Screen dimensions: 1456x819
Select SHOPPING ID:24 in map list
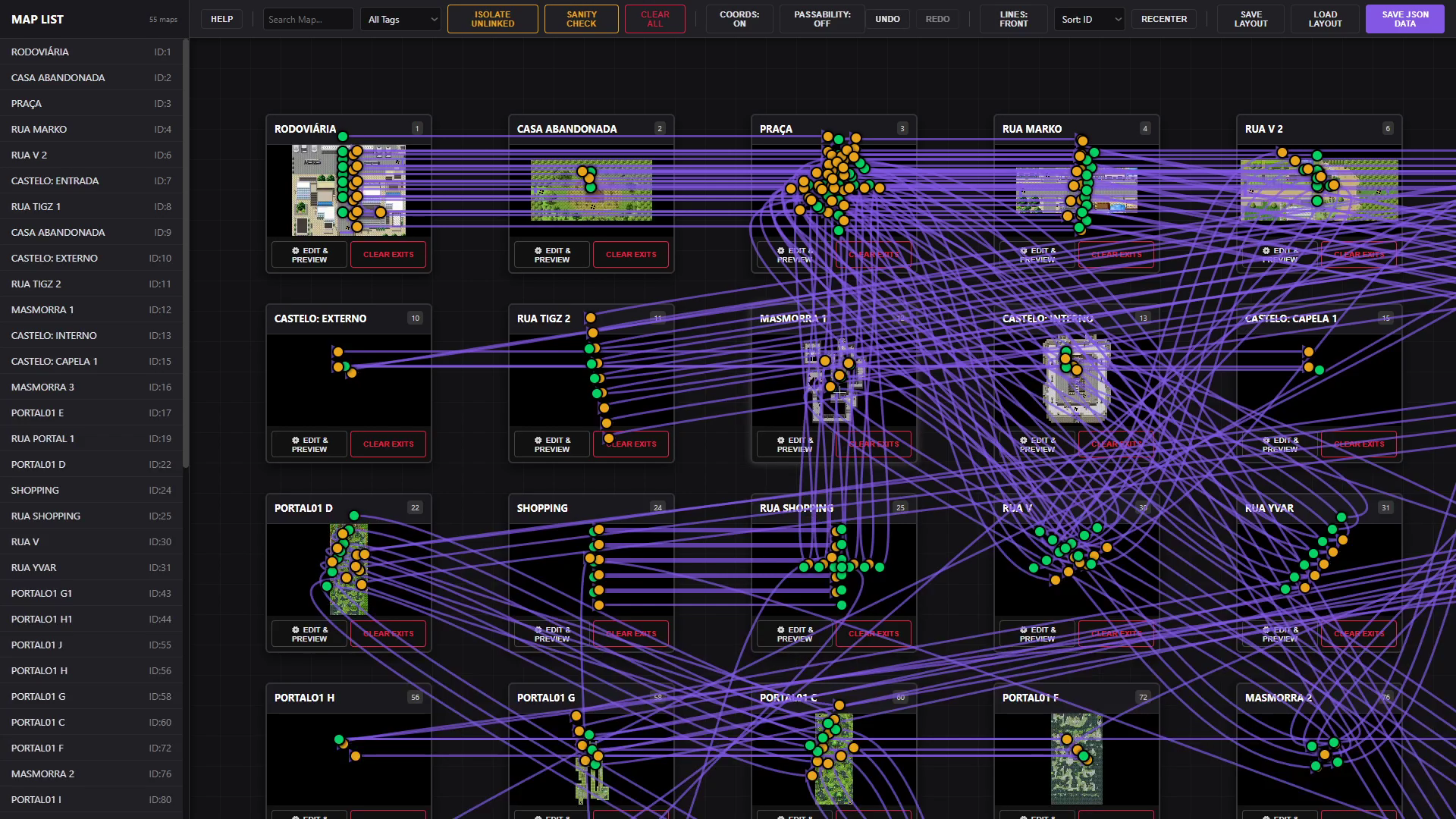(x=91, y=490)
